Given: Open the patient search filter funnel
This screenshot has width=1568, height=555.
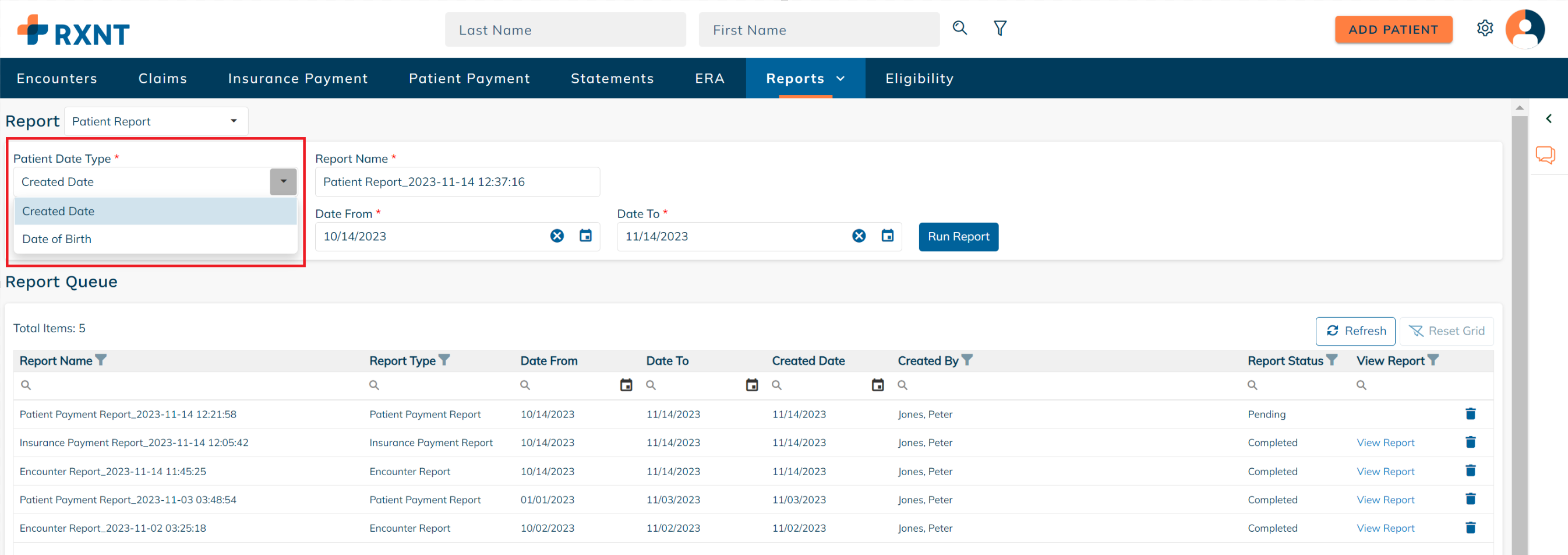Looking at the screenshot, I should (1000, 29).
